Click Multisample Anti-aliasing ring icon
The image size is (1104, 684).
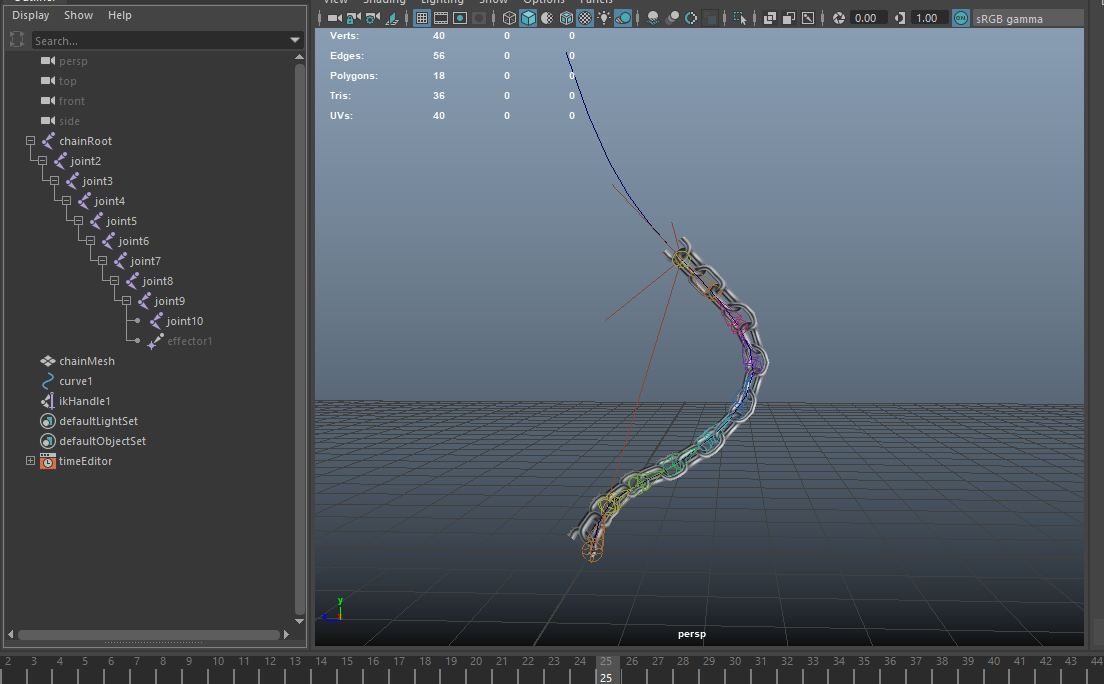(x=691, y=18)
